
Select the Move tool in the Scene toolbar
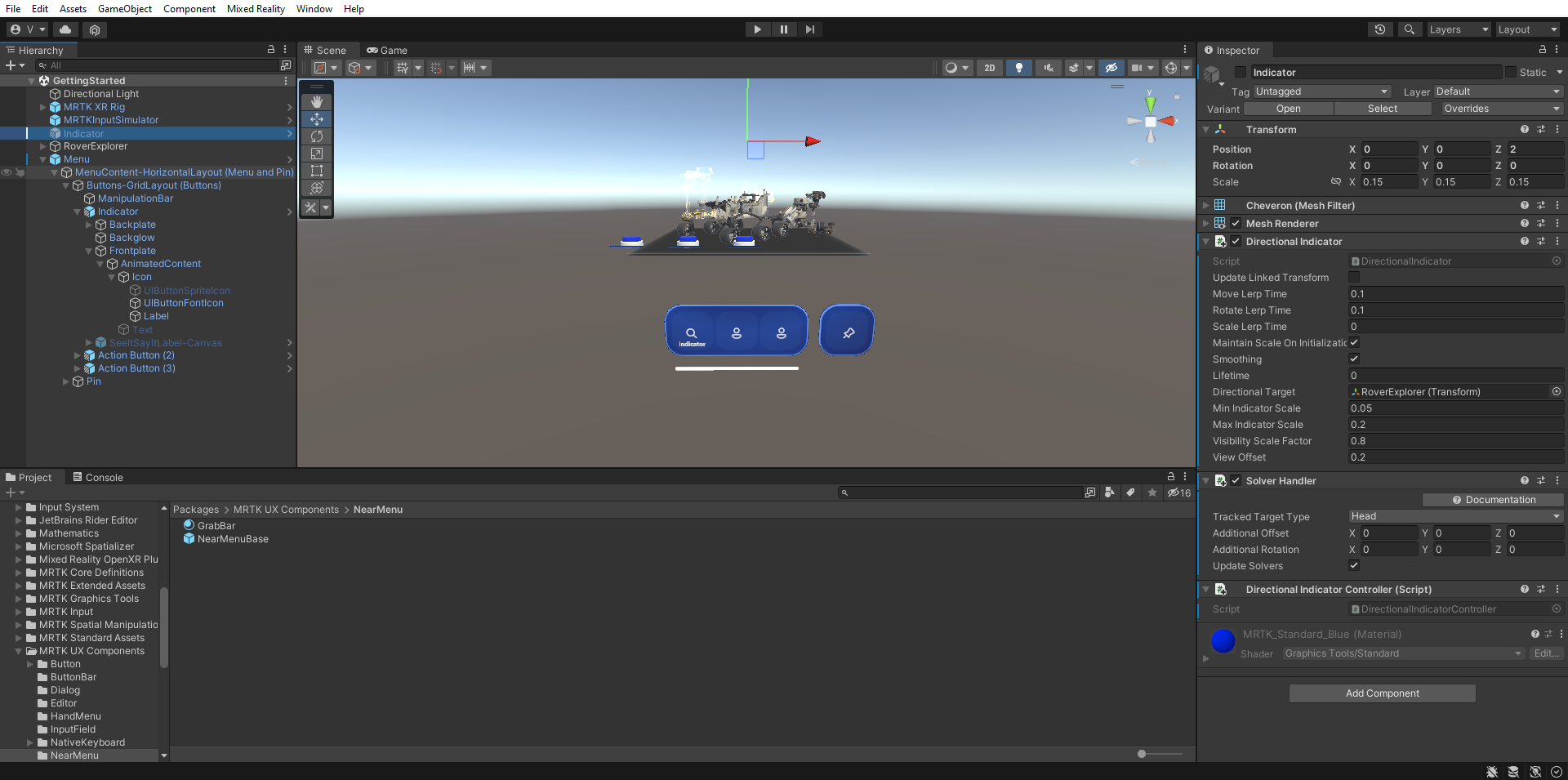(316, 119)
